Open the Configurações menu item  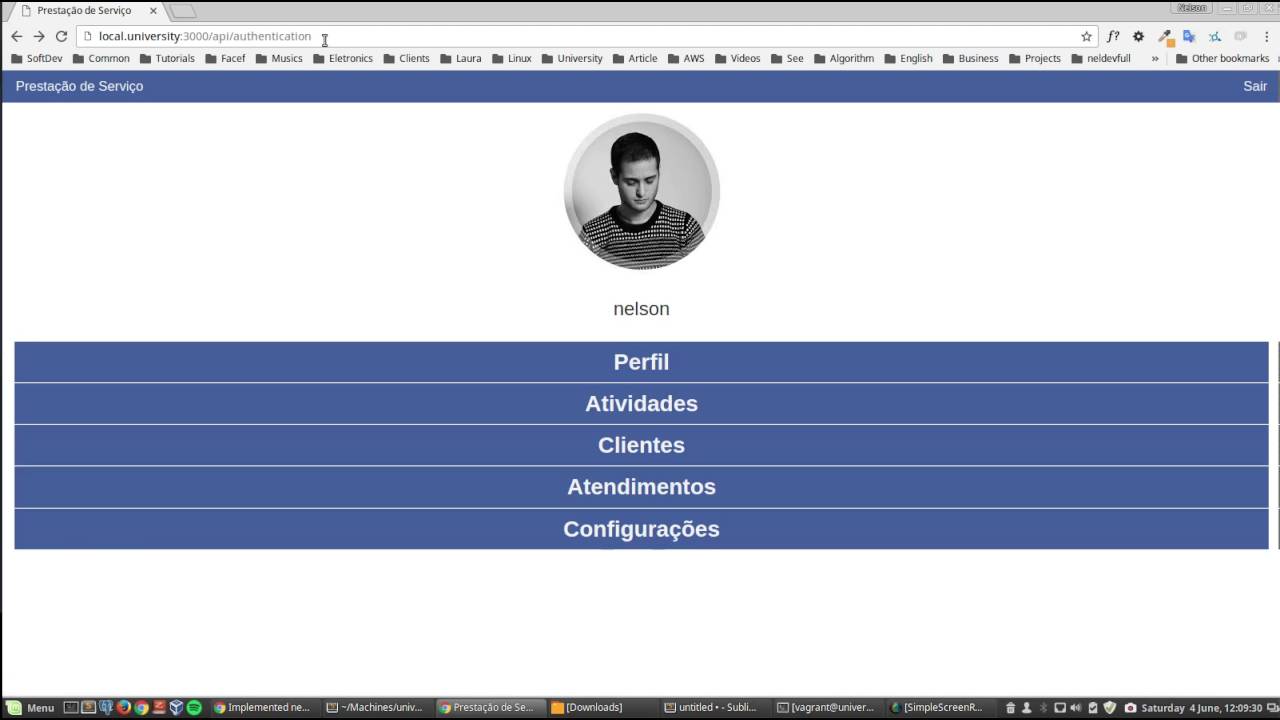(641, 529)
